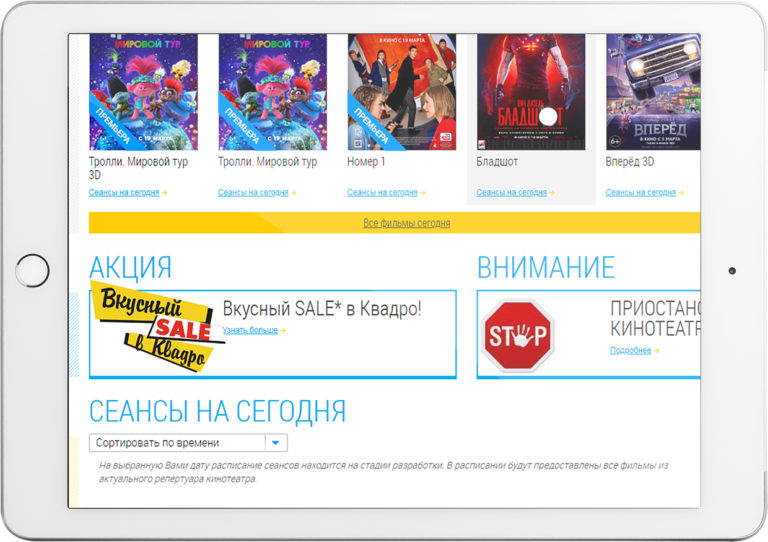
Task: Select the Вперёд 3D poster
Action: 652,91
